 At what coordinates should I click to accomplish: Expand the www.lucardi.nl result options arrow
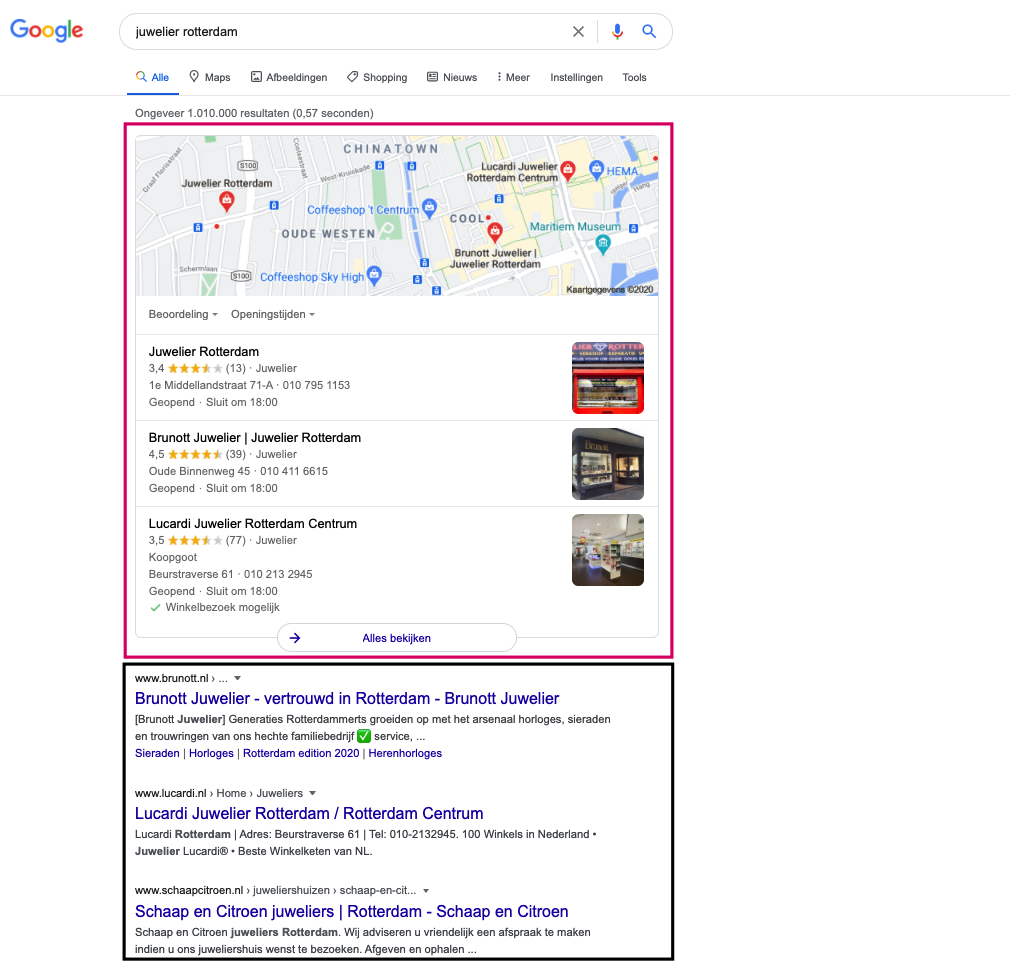(x=312, y=793)
